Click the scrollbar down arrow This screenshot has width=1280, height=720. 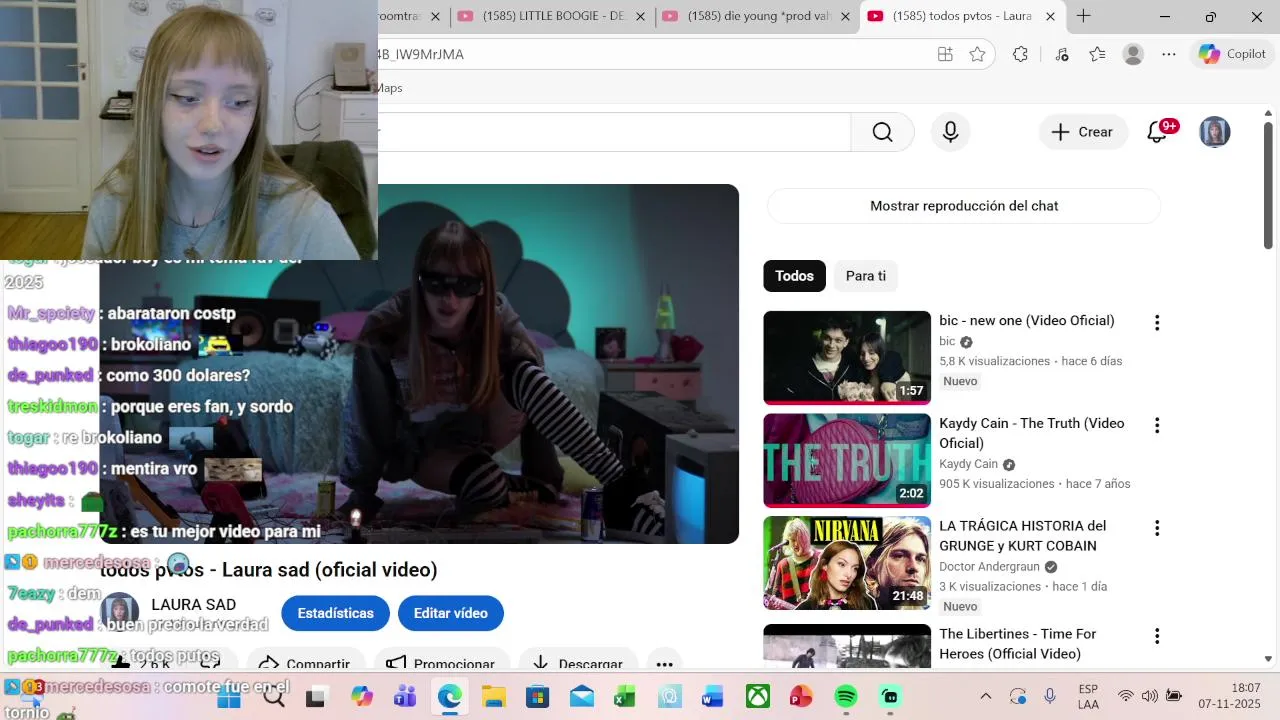pyautogui.click(x=1268, y=659)
